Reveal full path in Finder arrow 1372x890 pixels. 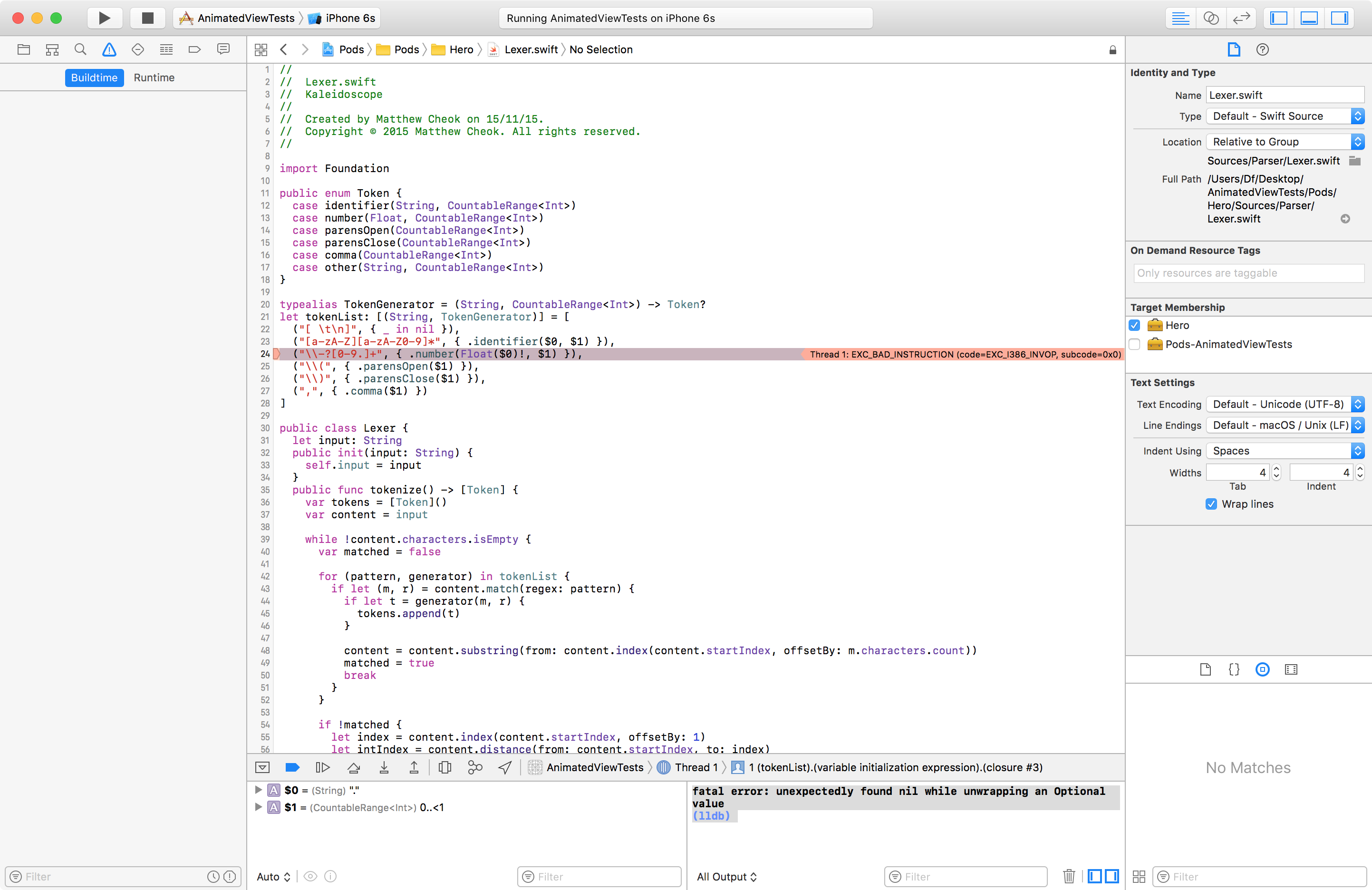tap(1345, 219)
